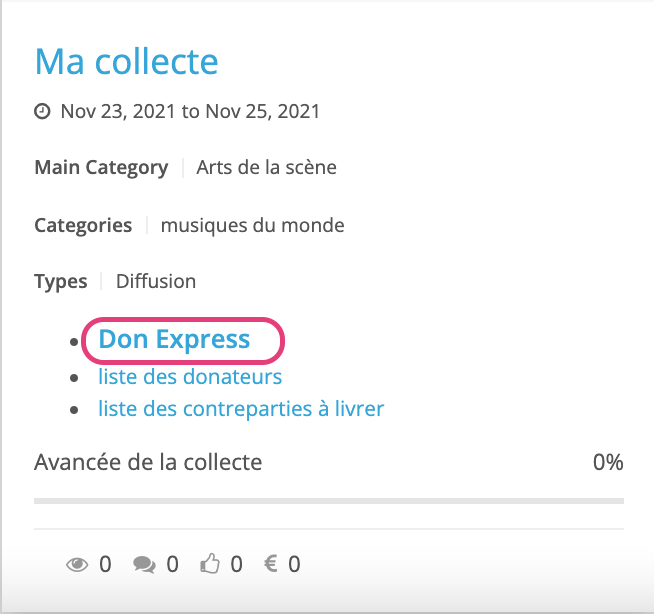The height and width of the screenshot is (614, 654).
Task: Click the Types label
Action: (61, 282)
